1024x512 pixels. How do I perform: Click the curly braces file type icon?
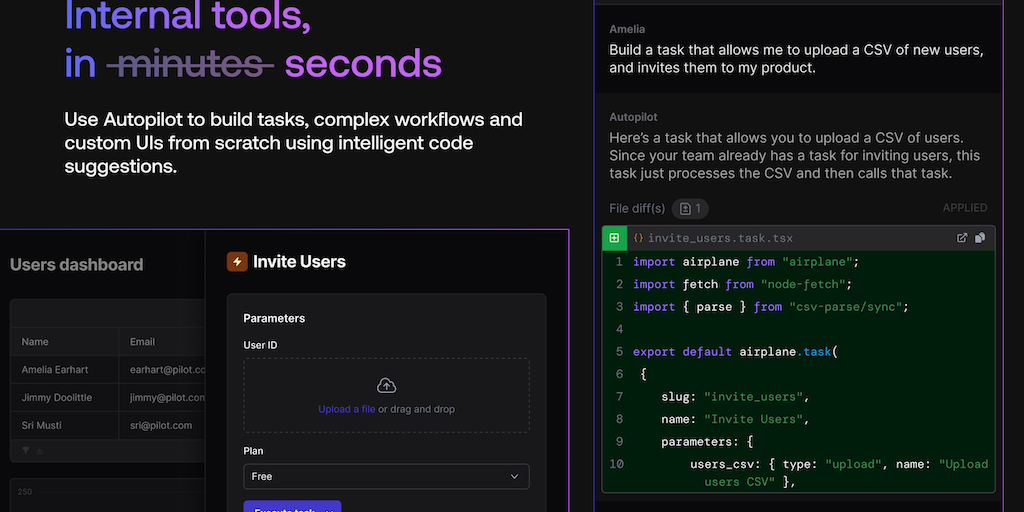(x=638, y=238)
